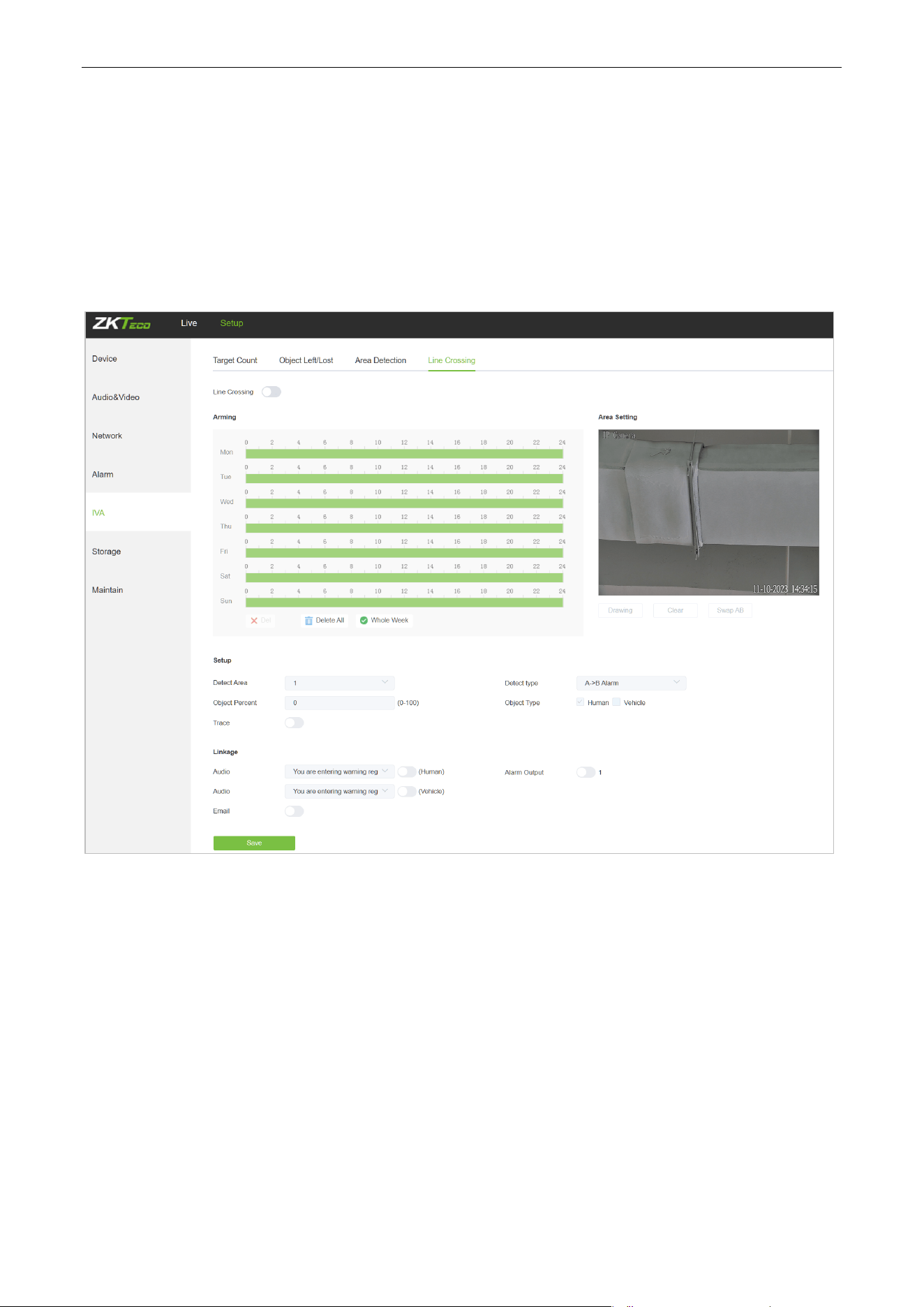
Task: Select IVA in the sidebar
Action: (x=138, y=512)
